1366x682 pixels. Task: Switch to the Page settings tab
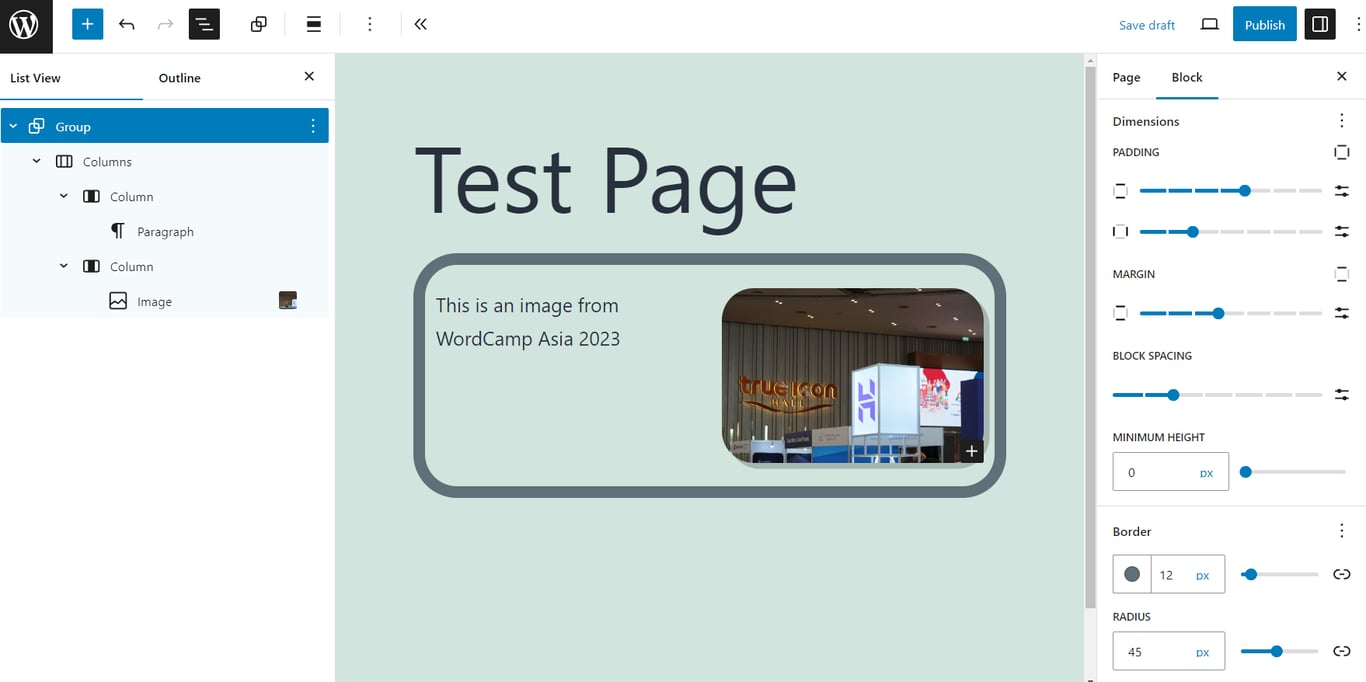click(x=1126, y=77)
